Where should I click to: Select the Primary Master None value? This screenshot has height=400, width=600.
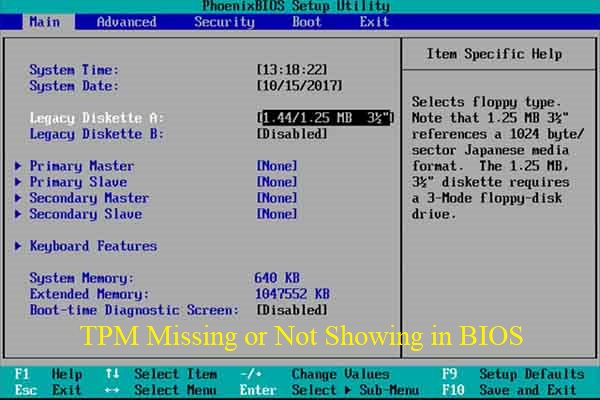277,166
